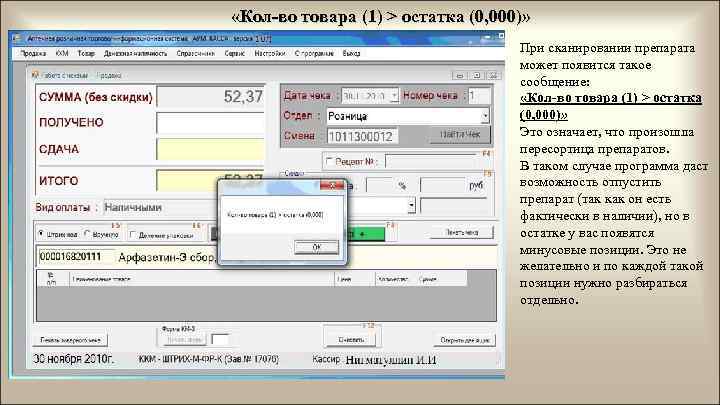Expand the Отдел Розница dropdown
The image size is (720, 405).
tap(485, 116)
